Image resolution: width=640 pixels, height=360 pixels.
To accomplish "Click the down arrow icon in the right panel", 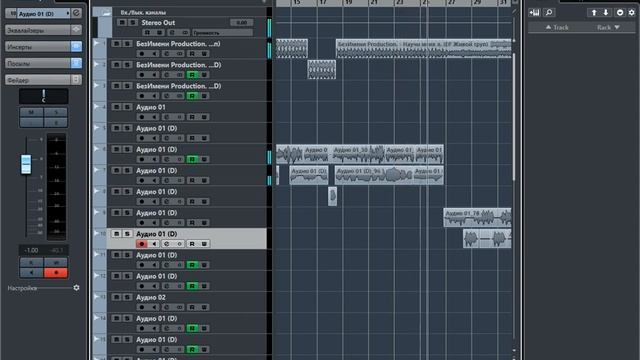I will pyautogui.click(x=606, y=13).
